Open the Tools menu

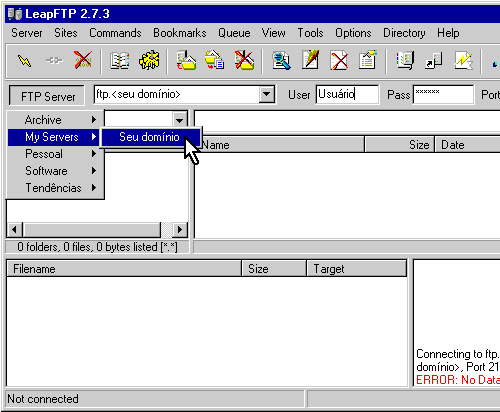tap(310, 33)
